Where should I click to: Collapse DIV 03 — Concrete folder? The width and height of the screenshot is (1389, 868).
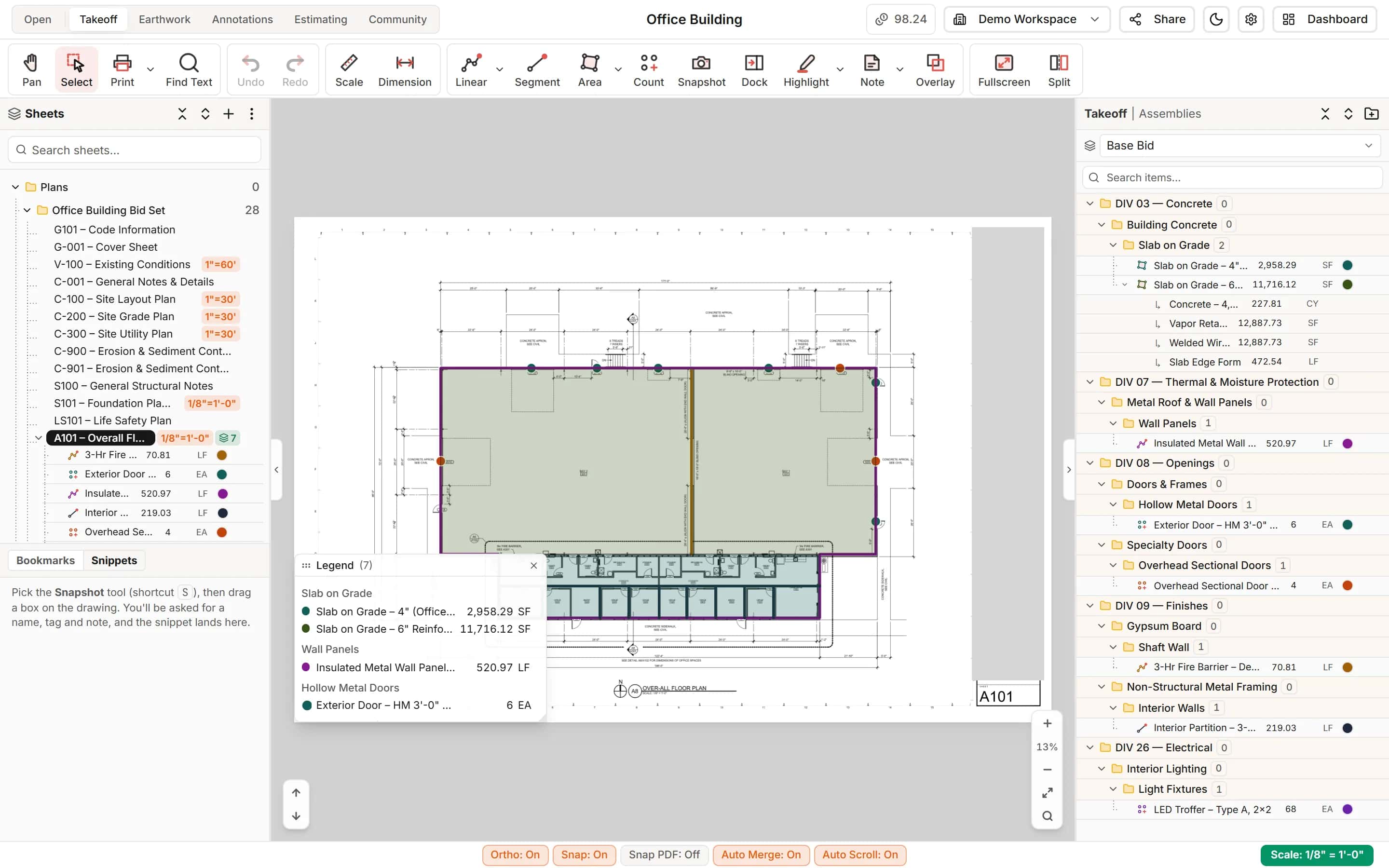coord(1090,204)
